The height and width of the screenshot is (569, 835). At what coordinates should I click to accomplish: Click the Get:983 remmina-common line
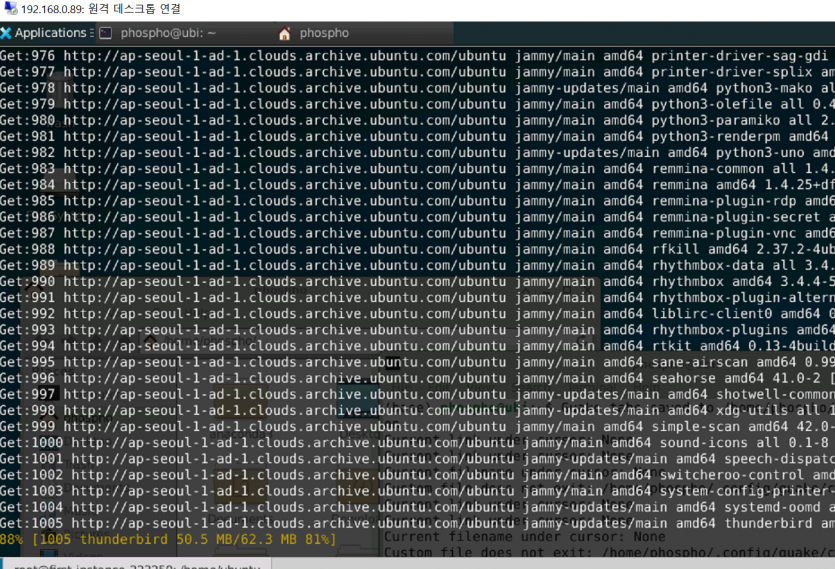pos(418,169)
